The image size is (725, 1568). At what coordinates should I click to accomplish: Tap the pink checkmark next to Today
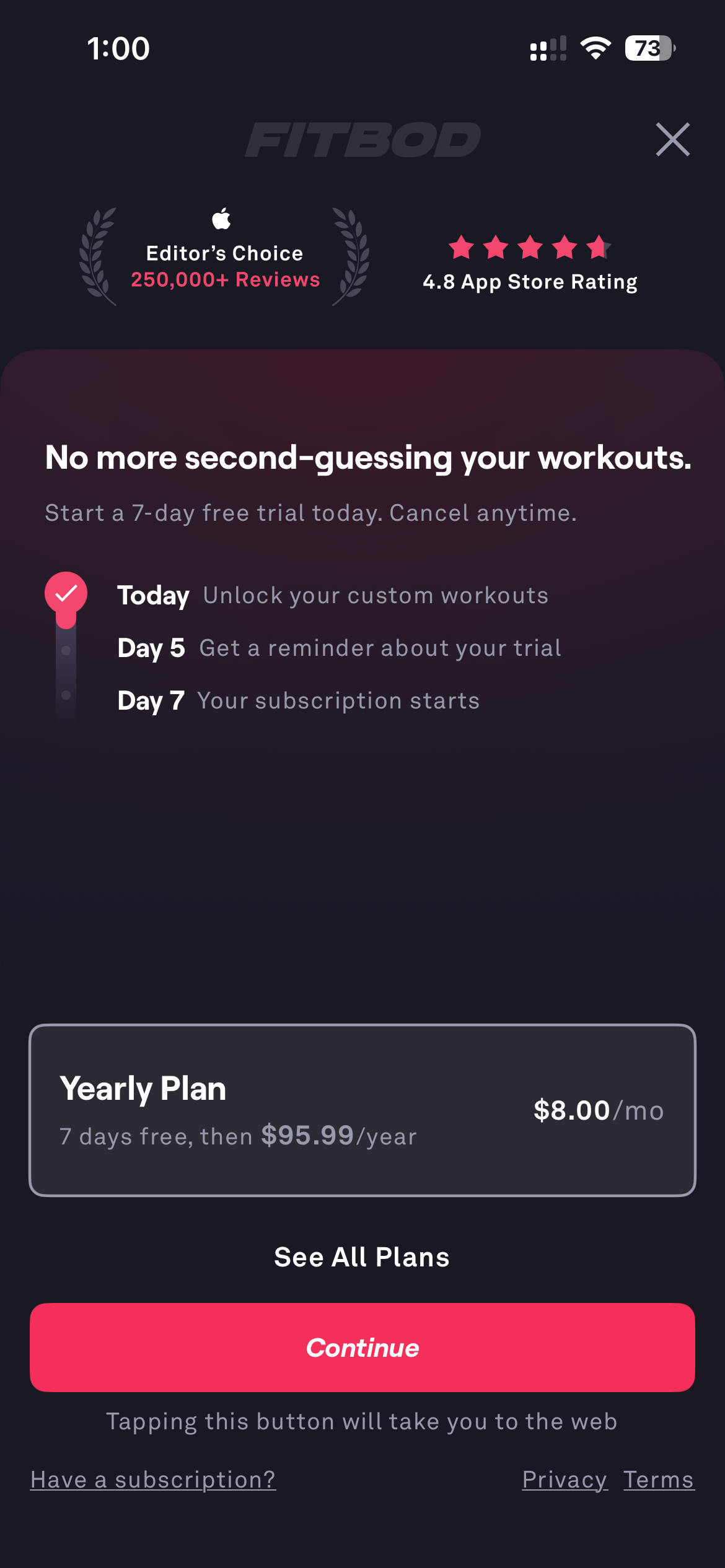coord(66,593)
